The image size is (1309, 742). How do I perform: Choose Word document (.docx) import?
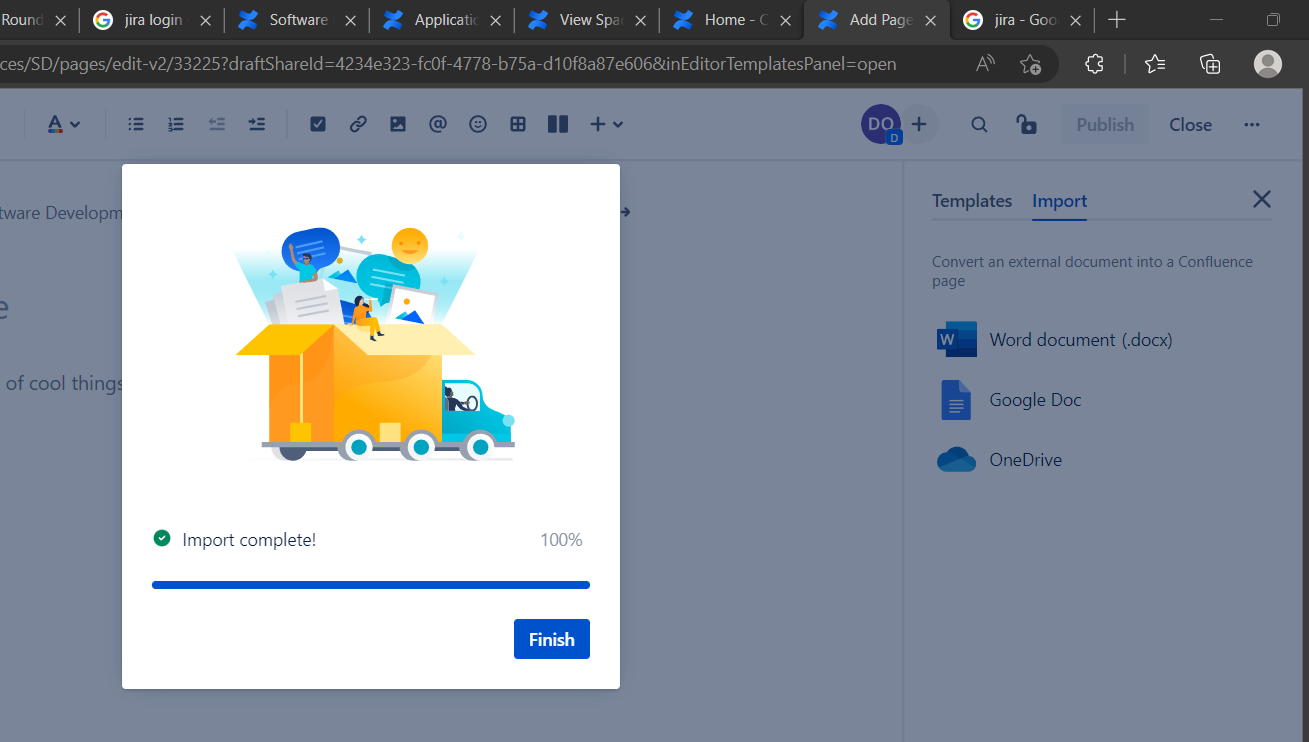pos(1080,340)
